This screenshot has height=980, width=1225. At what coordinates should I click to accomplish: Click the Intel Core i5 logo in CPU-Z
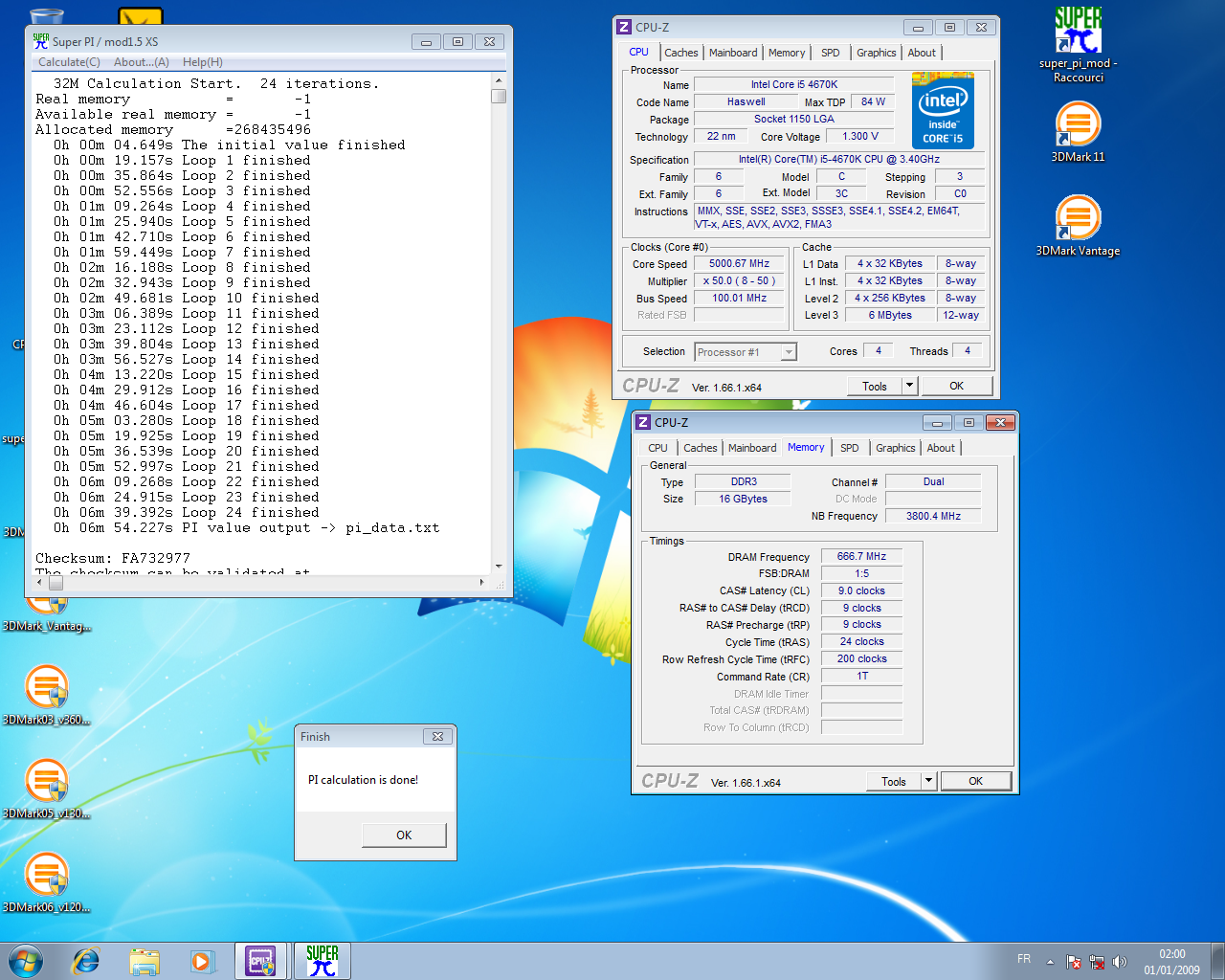943,110
